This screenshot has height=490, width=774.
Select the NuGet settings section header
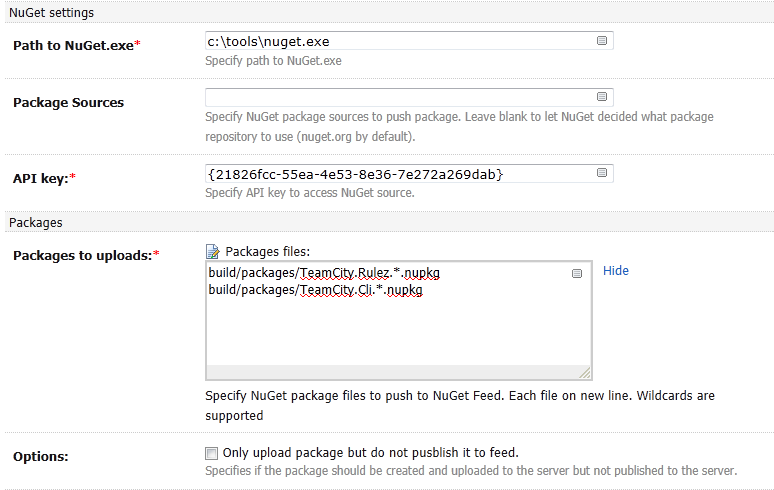(51, 13)
